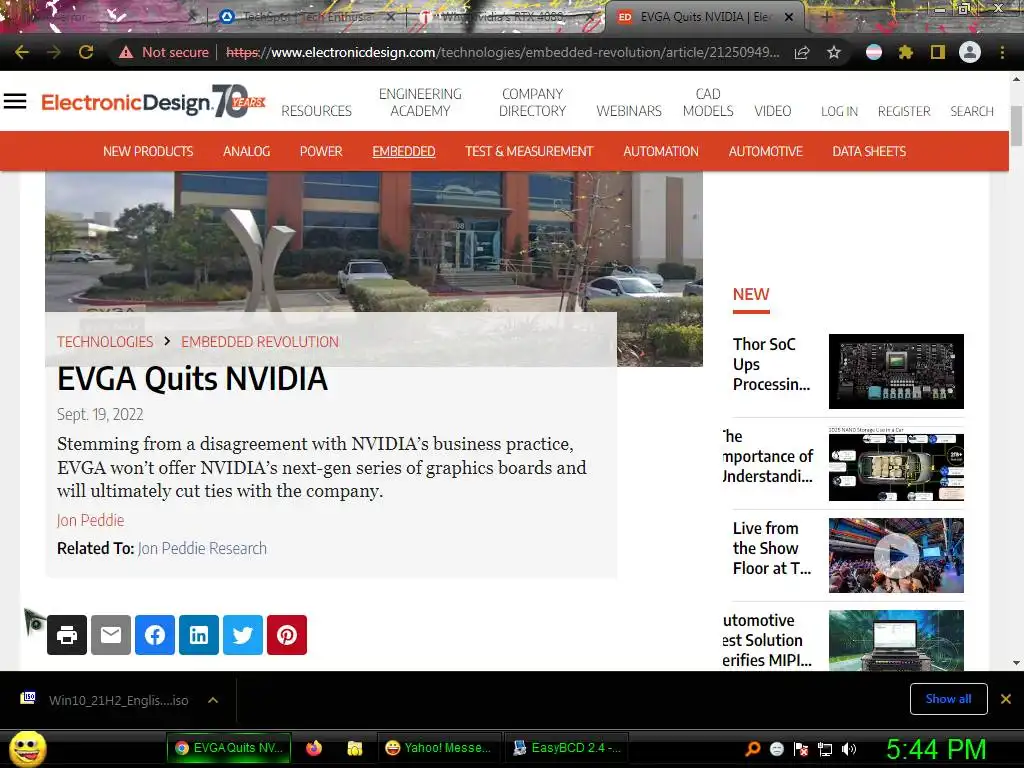Screen dimensions: 1024x768
Task: Switch to Yahoo! Messenger taskbar button
Action: [439, 748]
